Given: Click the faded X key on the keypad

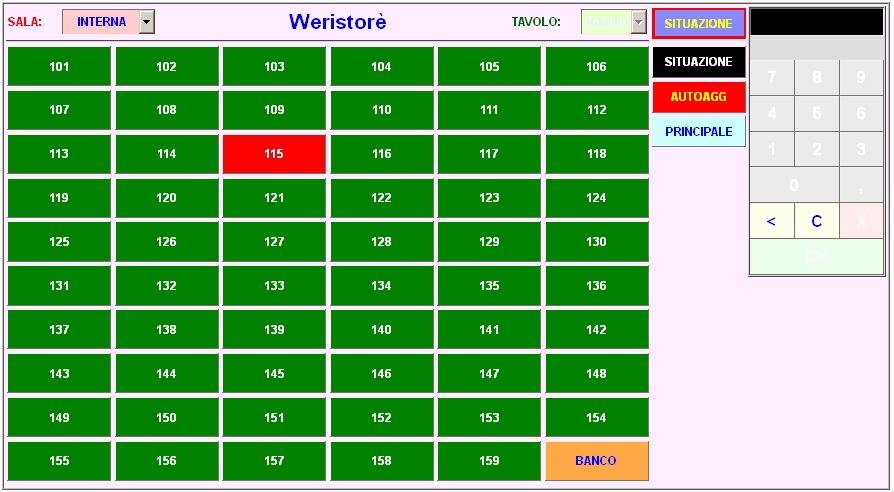Looking at the screenshot, I should 861,221.
